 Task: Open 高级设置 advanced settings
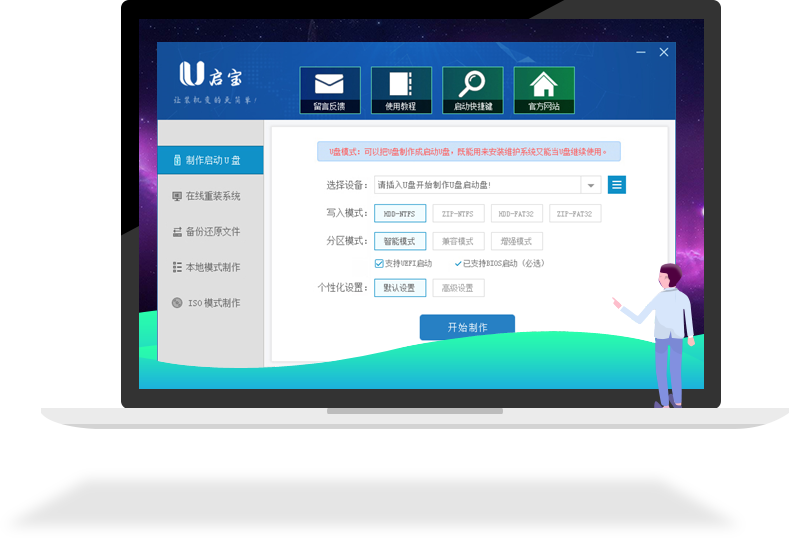pos(458,288)
